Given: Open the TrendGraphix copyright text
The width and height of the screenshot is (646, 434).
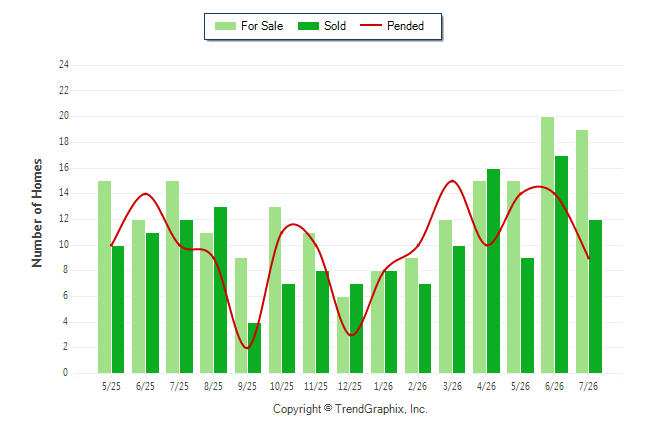Looking at the screenshot, I should coord(350,409).
